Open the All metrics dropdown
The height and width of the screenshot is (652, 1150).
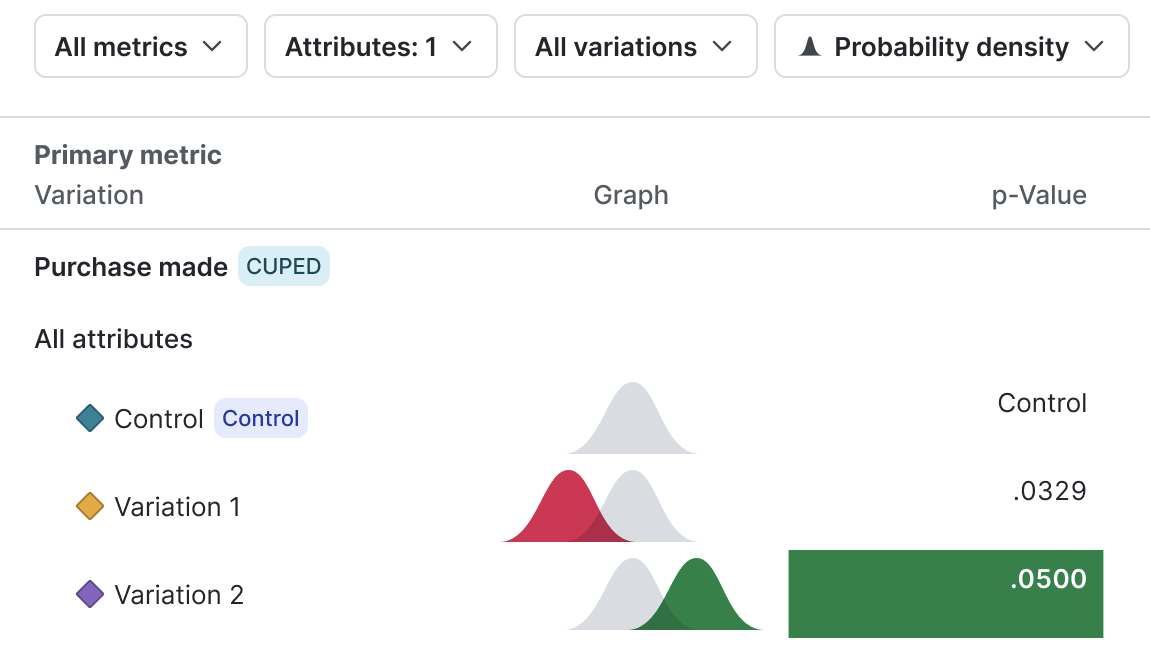140,46
